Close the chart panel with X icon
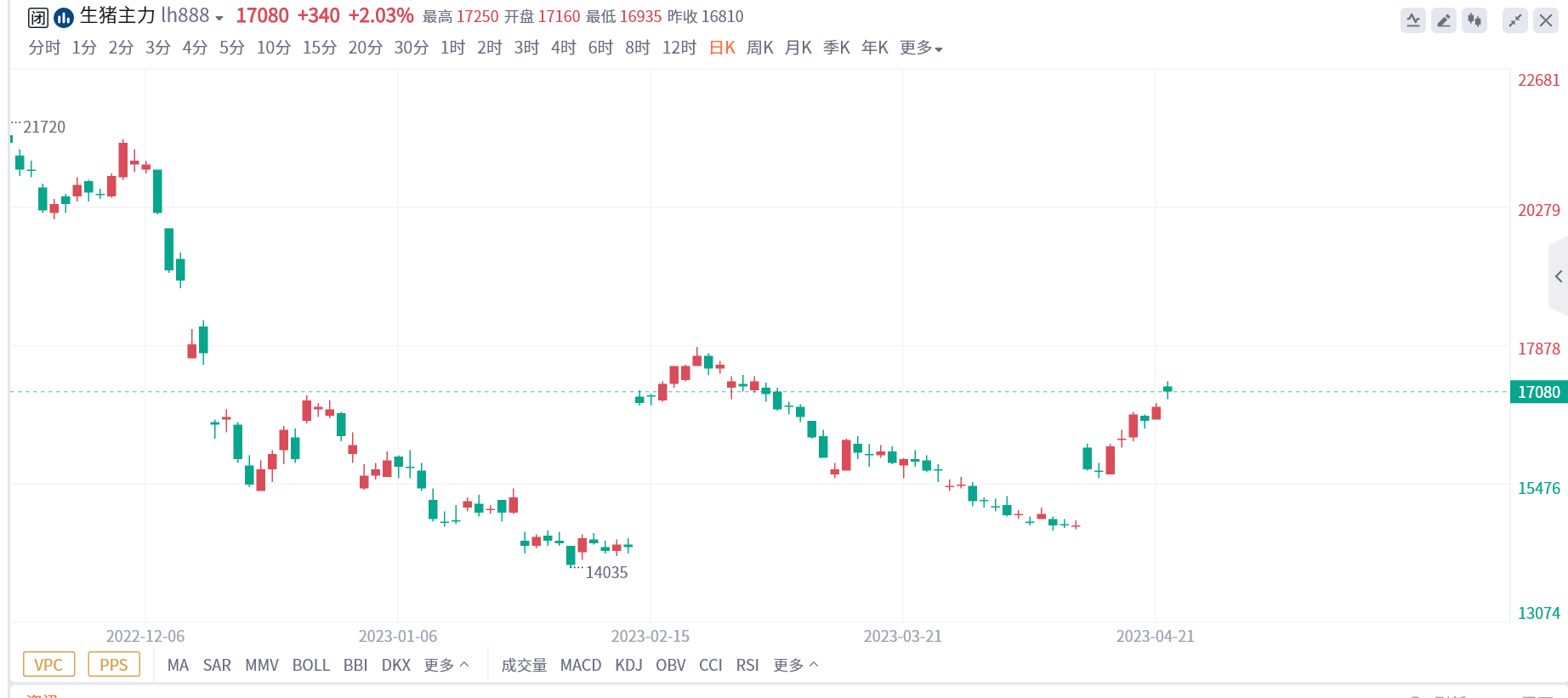The width and height of the screenshot is (1568, 698). coord(1546,20)
